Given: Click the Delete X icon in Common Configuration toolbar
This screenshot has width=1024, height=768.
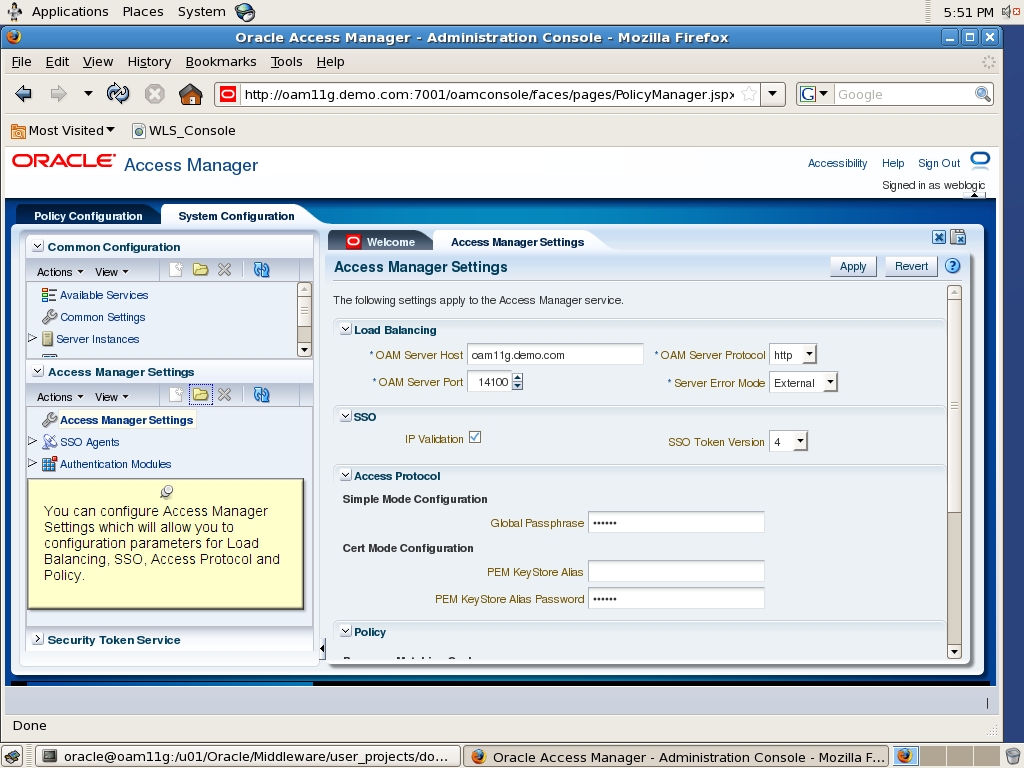Looking at the screenshot, I should point(224,271).
